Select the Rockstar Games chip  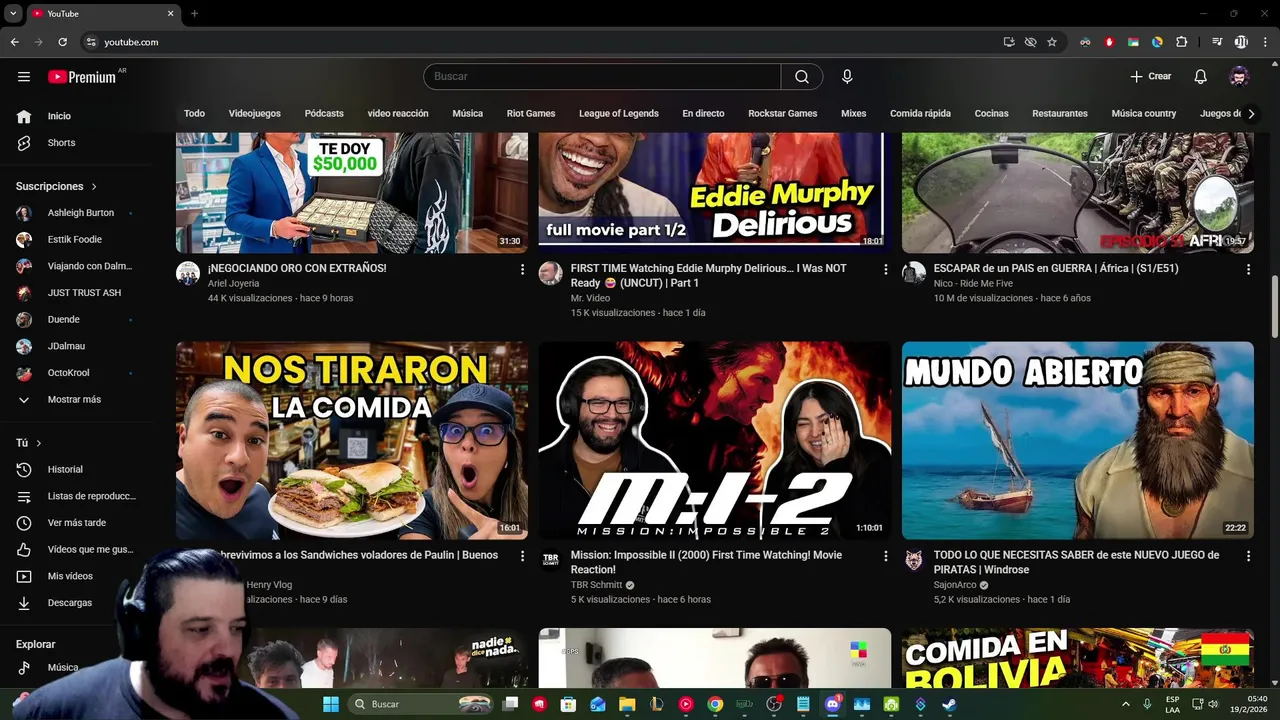pos(782,114)
